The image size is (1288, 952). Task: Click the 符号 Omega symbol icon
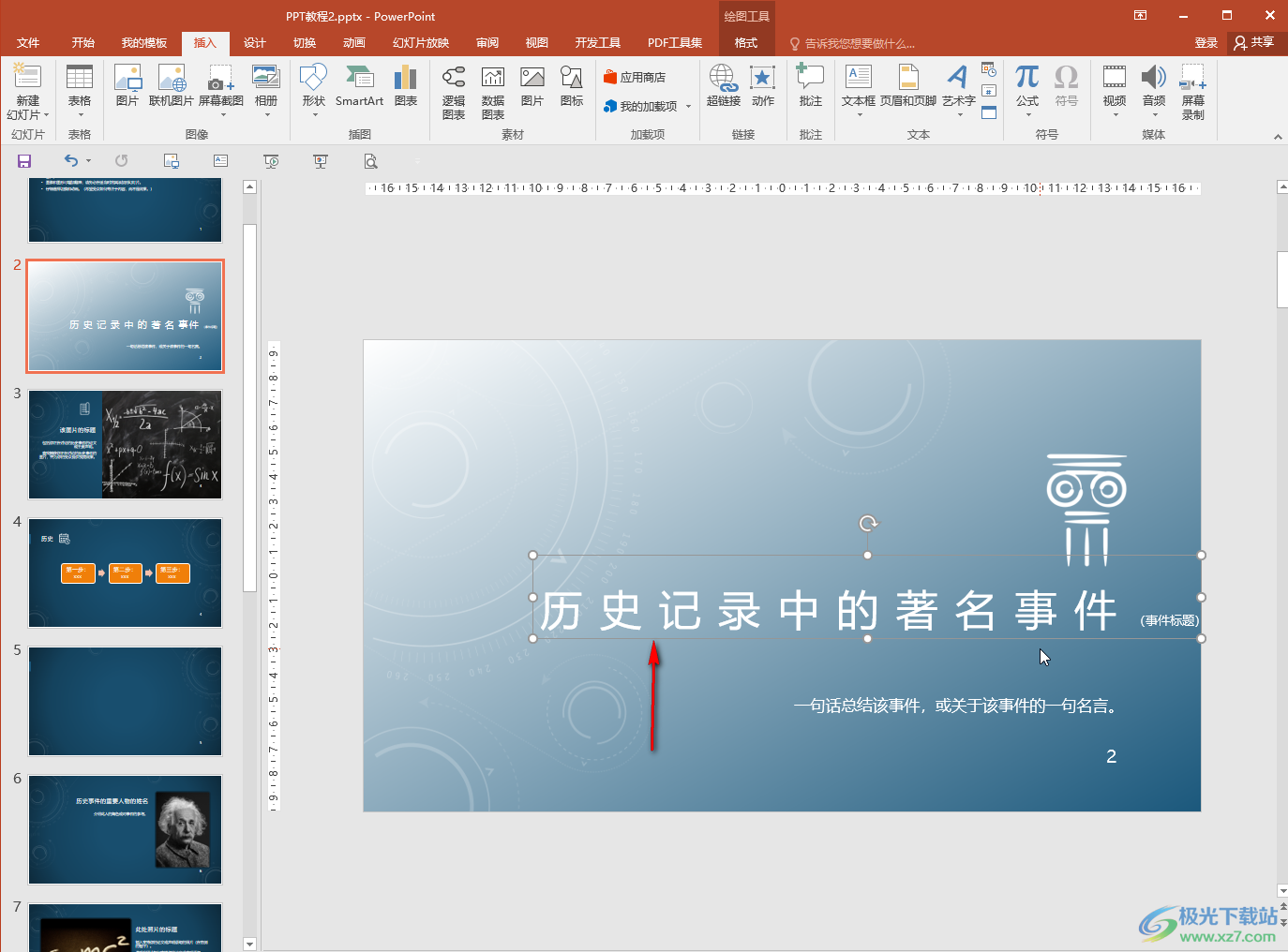pos(1066,86)
